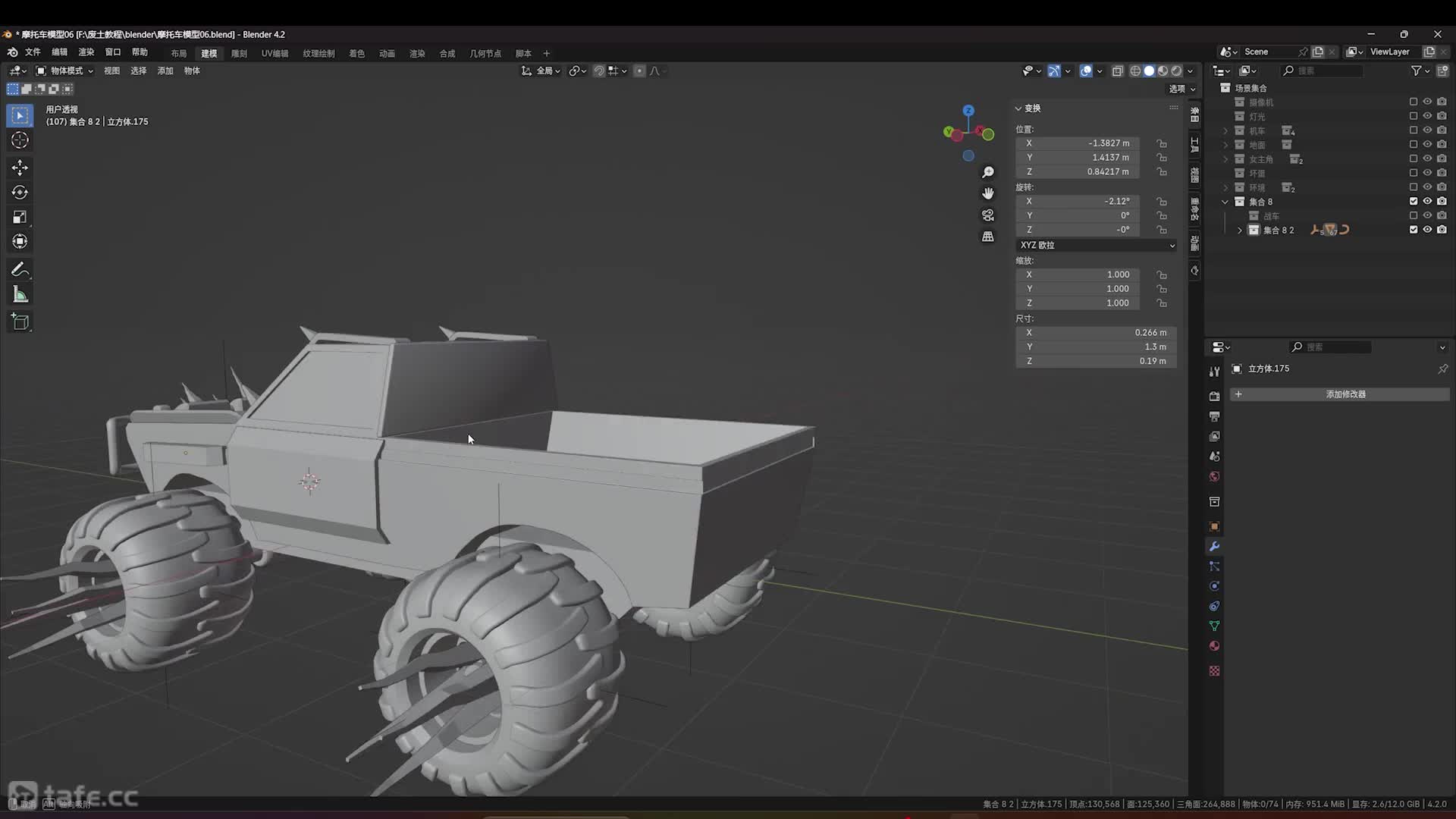Disable render for 集合 8 camera icon
This screenshot has width=1456, height=819.
[1442, 202]
